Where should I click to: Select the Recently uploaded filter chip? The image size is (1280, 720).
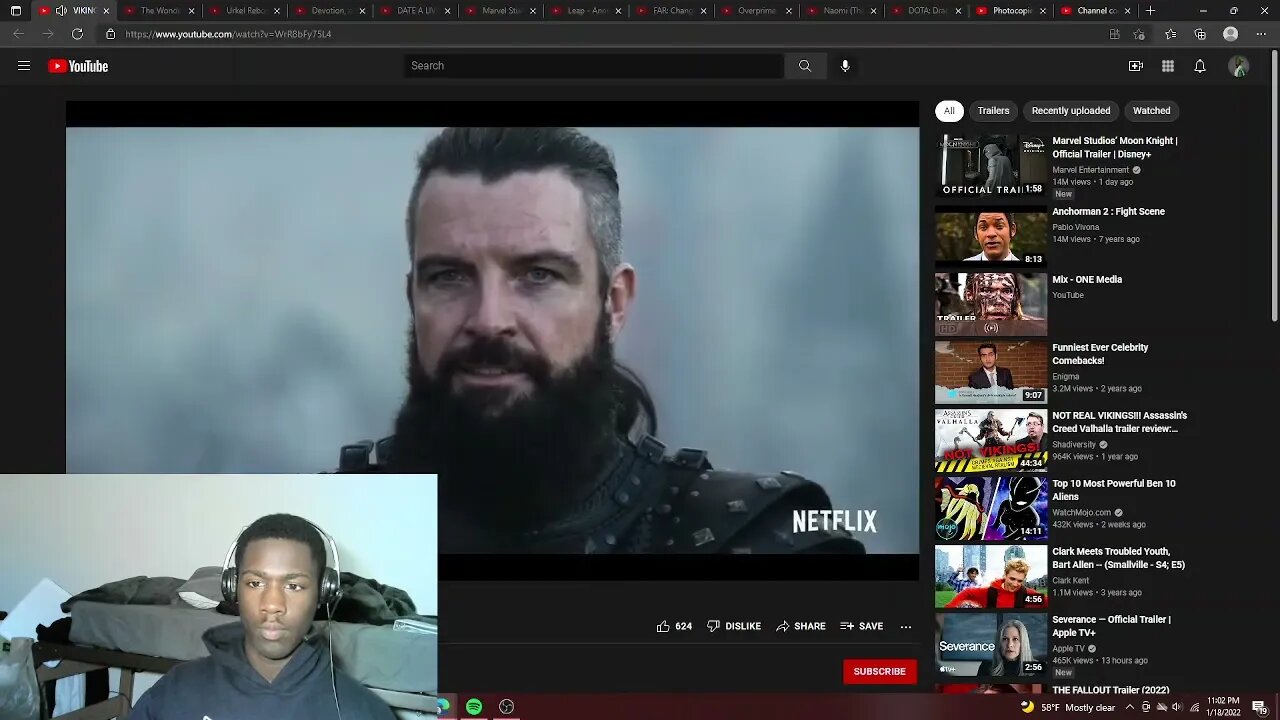1071,111
